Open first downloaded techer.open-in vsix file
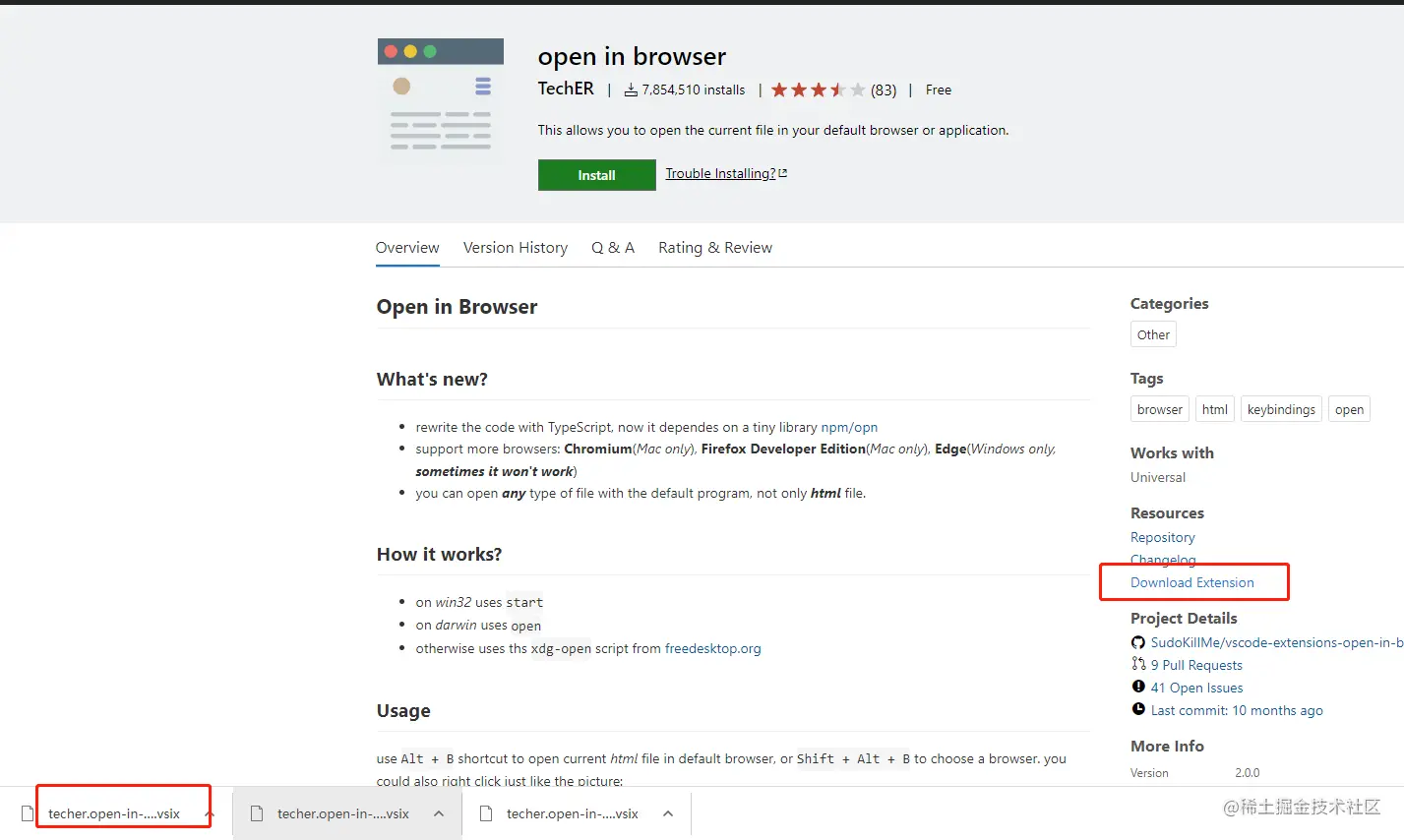 click(114, 813)
